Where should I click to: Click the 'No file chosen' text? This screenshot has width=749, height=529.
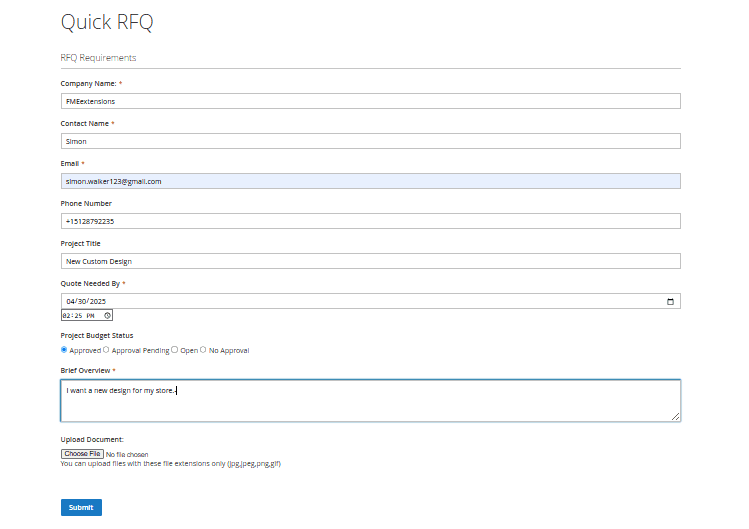click(127, 454)
